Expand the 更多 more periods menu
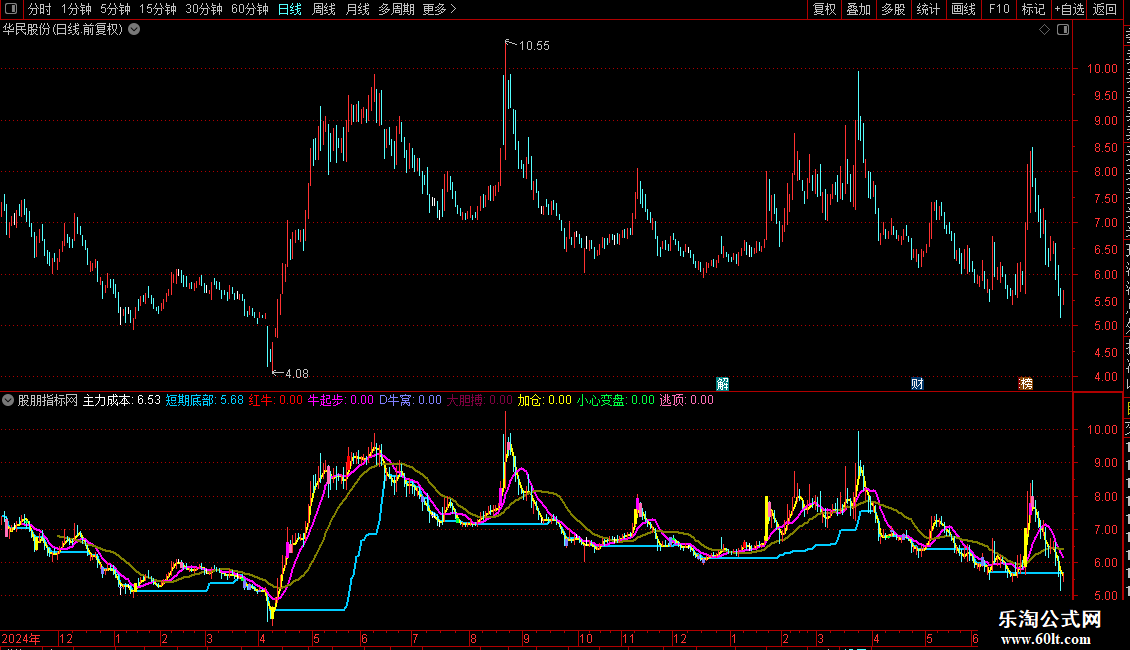 pos(439,9)
